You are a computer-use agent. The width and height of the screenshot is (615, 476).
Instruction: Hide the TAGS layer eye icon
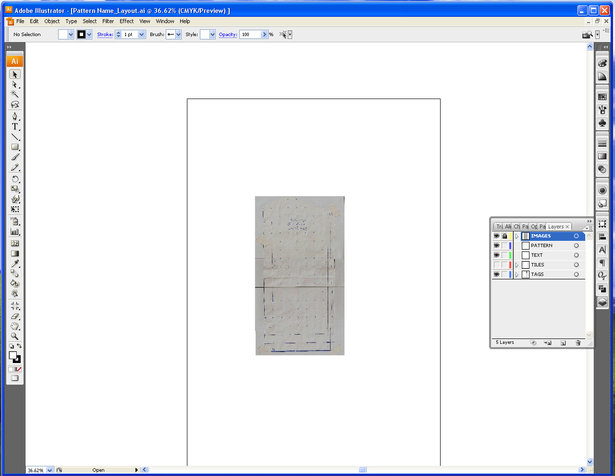[496, 274]
